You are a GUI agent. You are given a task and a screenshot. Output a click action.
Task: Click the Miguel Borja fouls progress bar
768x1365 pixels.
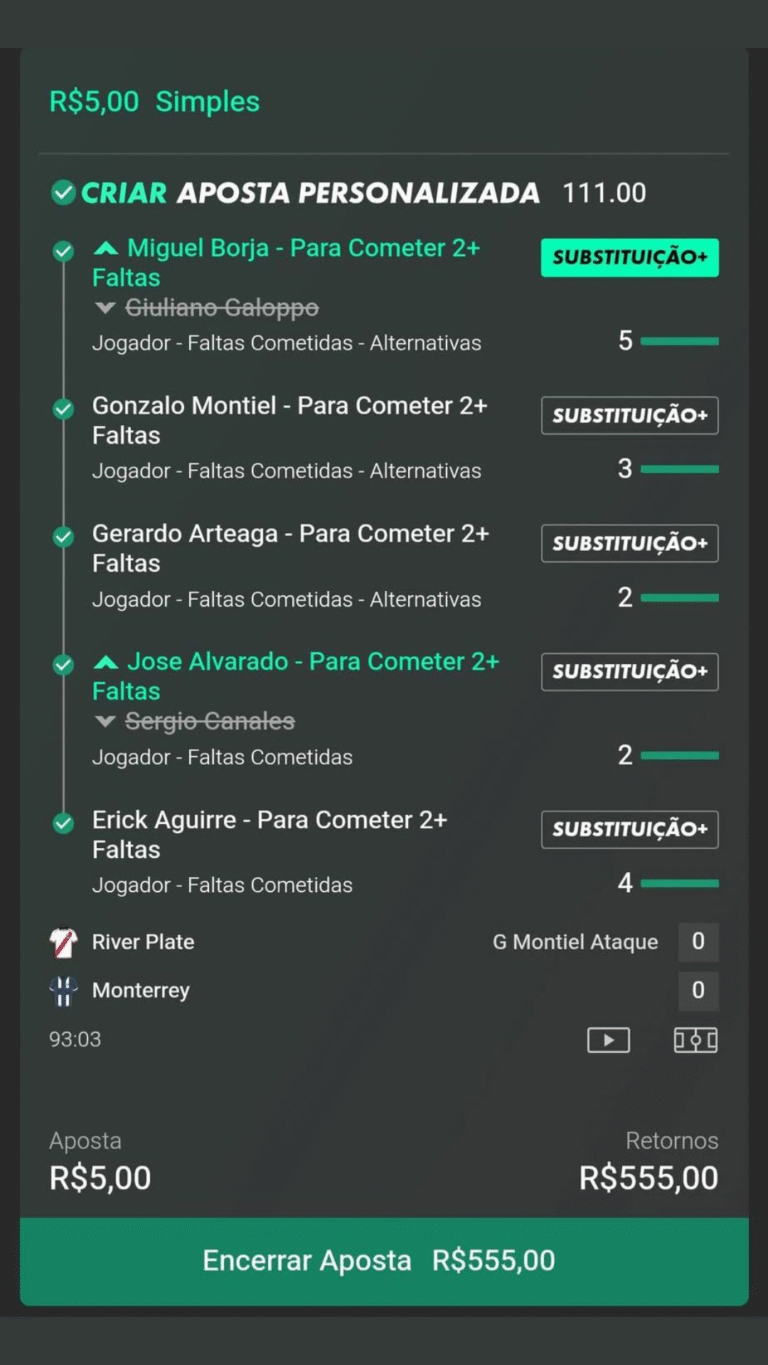tap(679, 342)
